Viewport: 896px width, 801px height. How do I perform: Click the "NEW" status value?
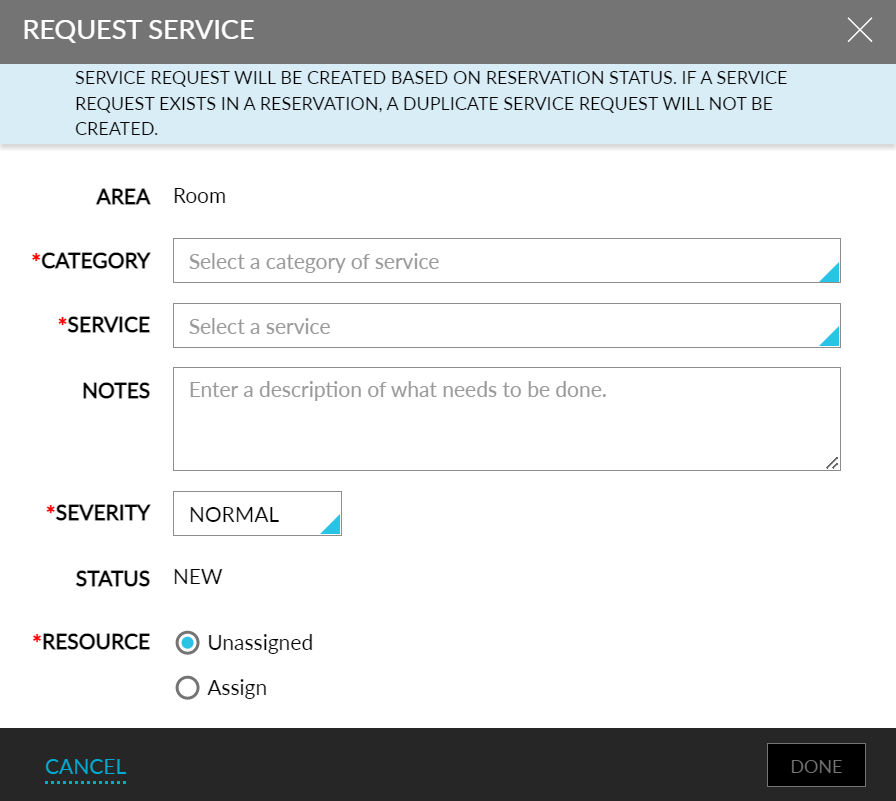[x=198, y=578]
